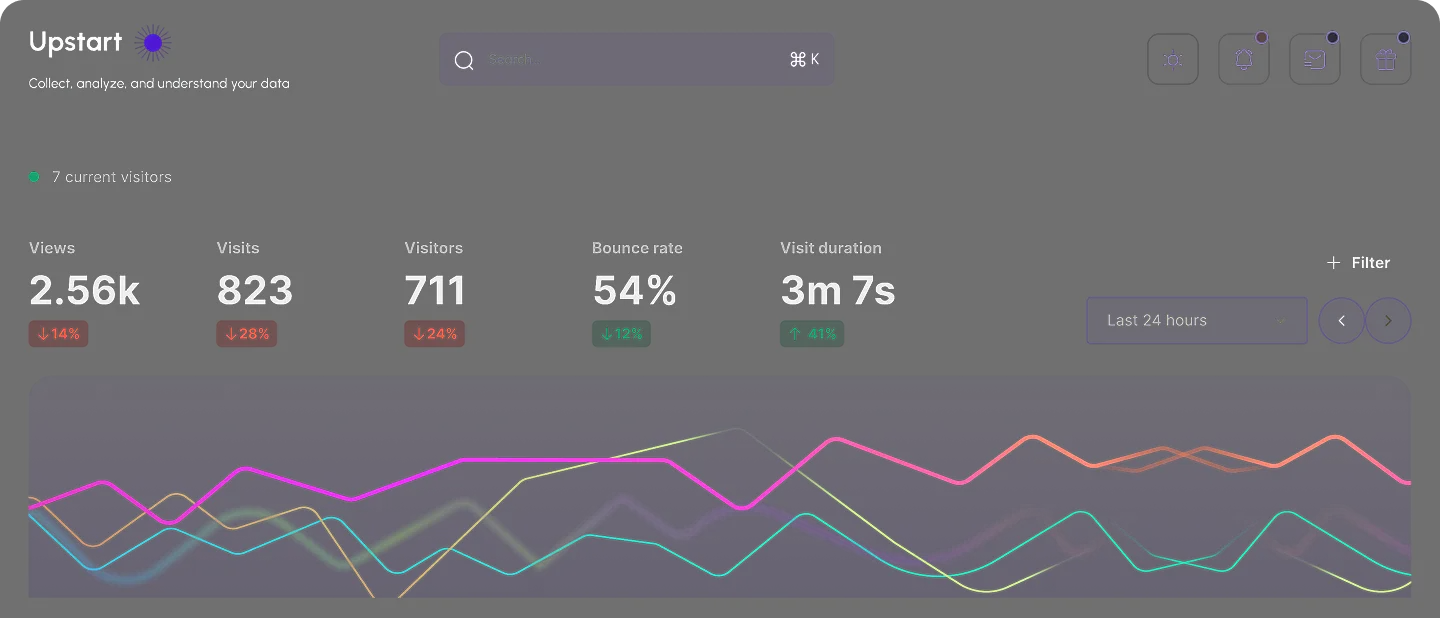
Task: Open the notifications bell
Action: [1243, 59]
